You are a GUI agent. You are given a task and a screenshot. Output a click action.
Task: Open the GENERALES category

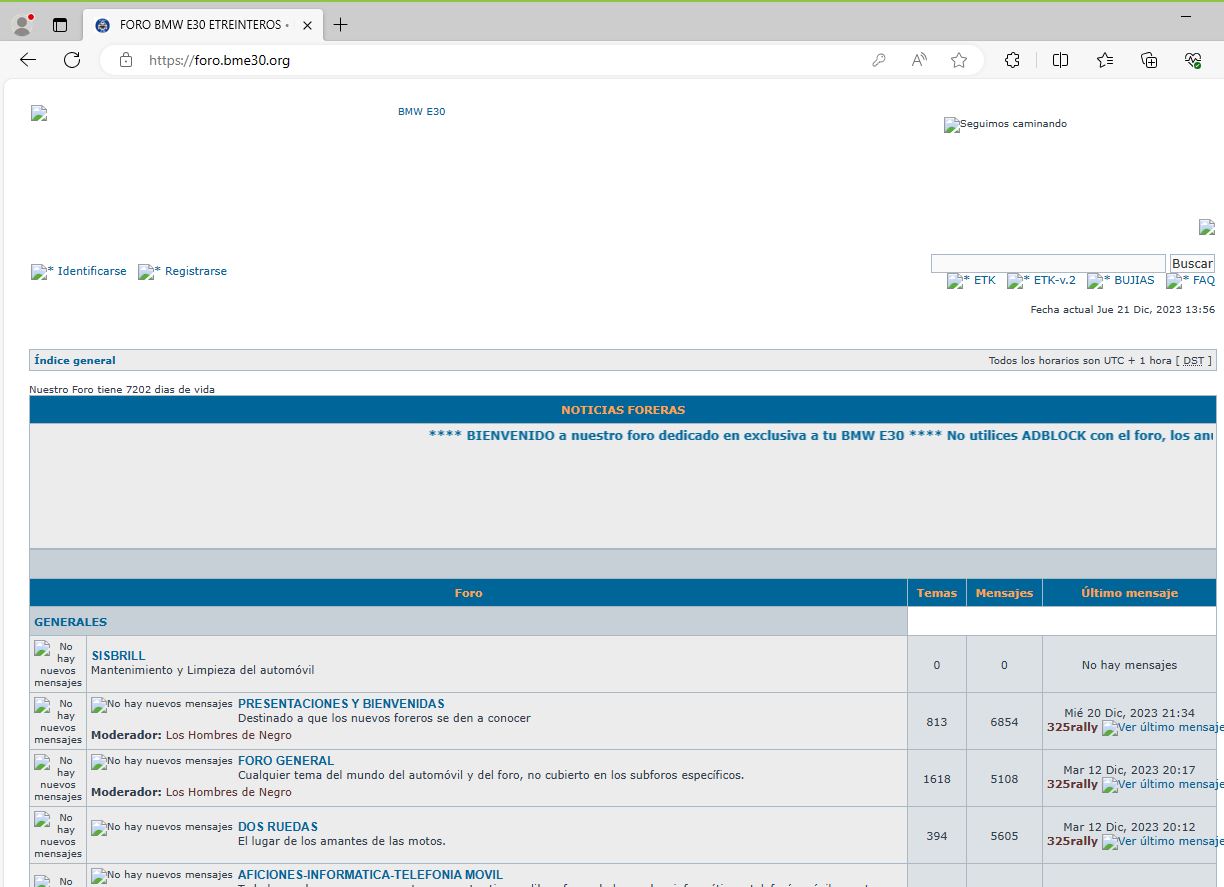pyautogui.click(x=71, y=621)
